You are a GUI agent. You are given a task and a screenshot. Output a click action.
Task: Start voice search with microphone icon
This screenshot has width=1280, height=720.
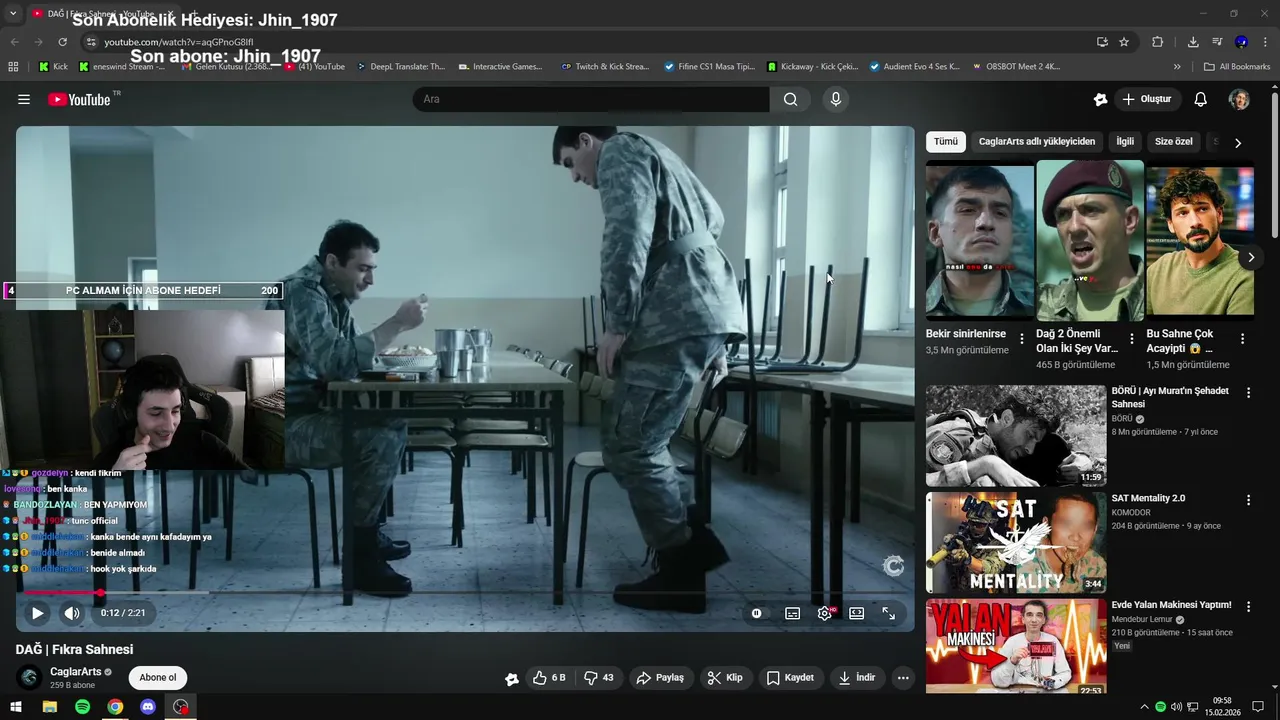tap(836, 99)
